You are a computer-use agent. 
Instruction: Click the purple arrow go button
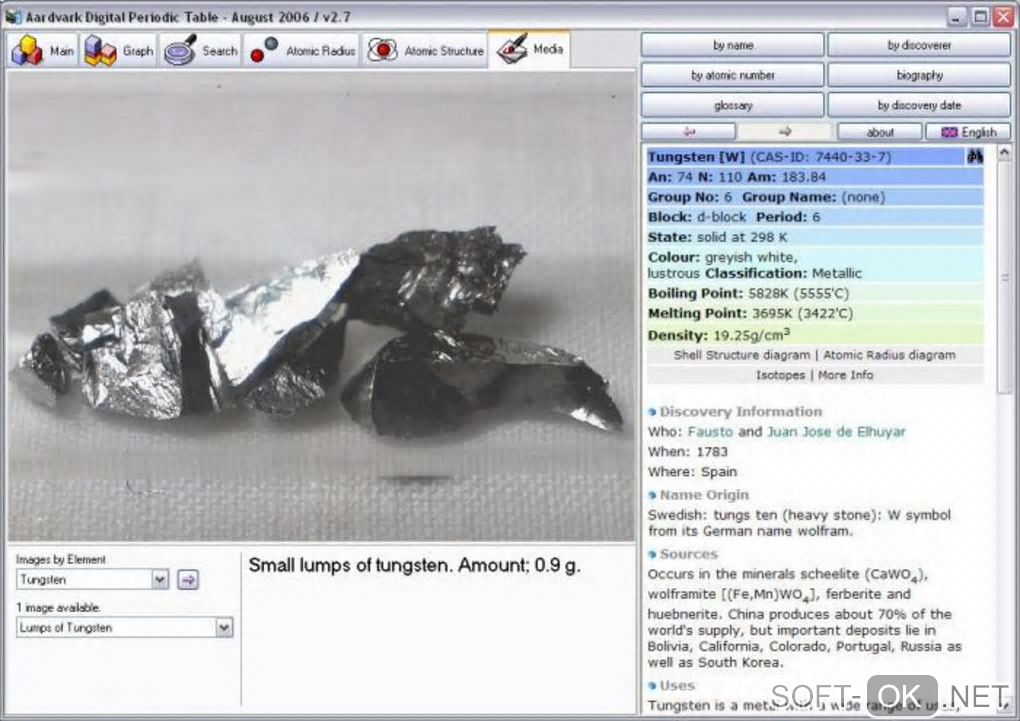(188, 579)
